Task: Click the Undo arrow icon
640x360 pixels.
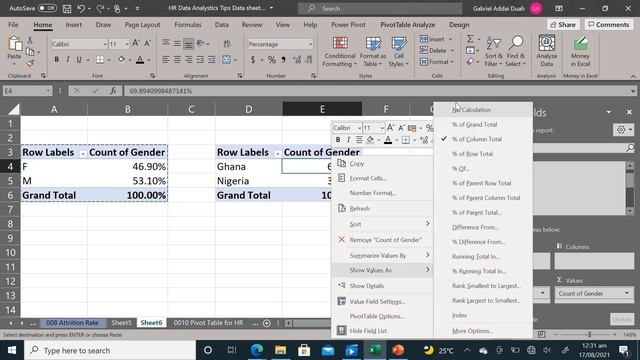Action: pos(81,8)
